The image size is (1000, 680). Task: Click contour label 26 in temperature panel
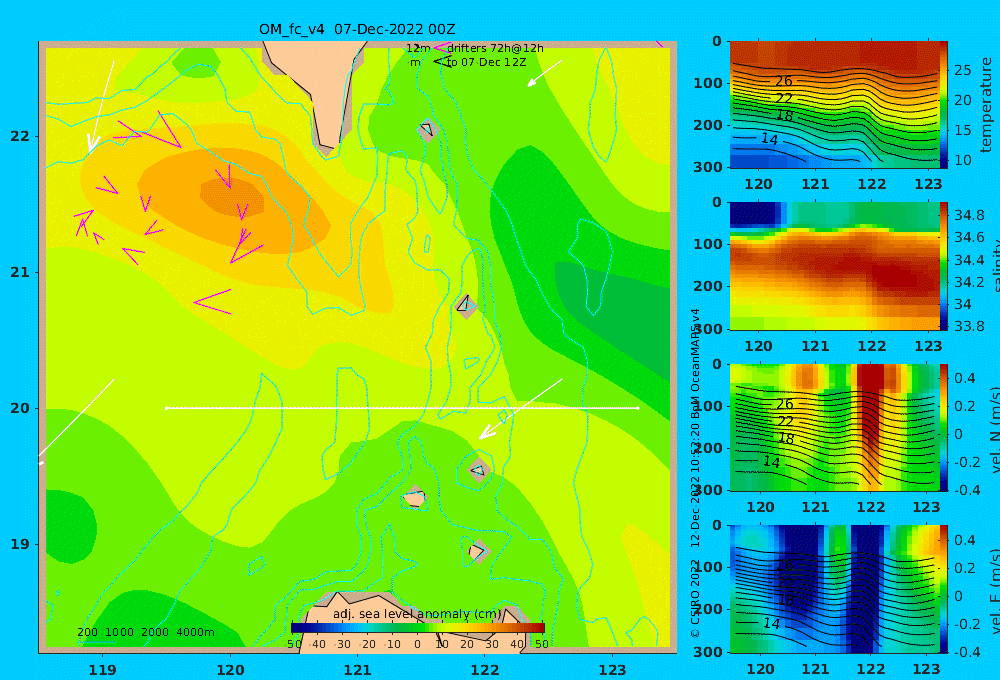pos(783,81)
